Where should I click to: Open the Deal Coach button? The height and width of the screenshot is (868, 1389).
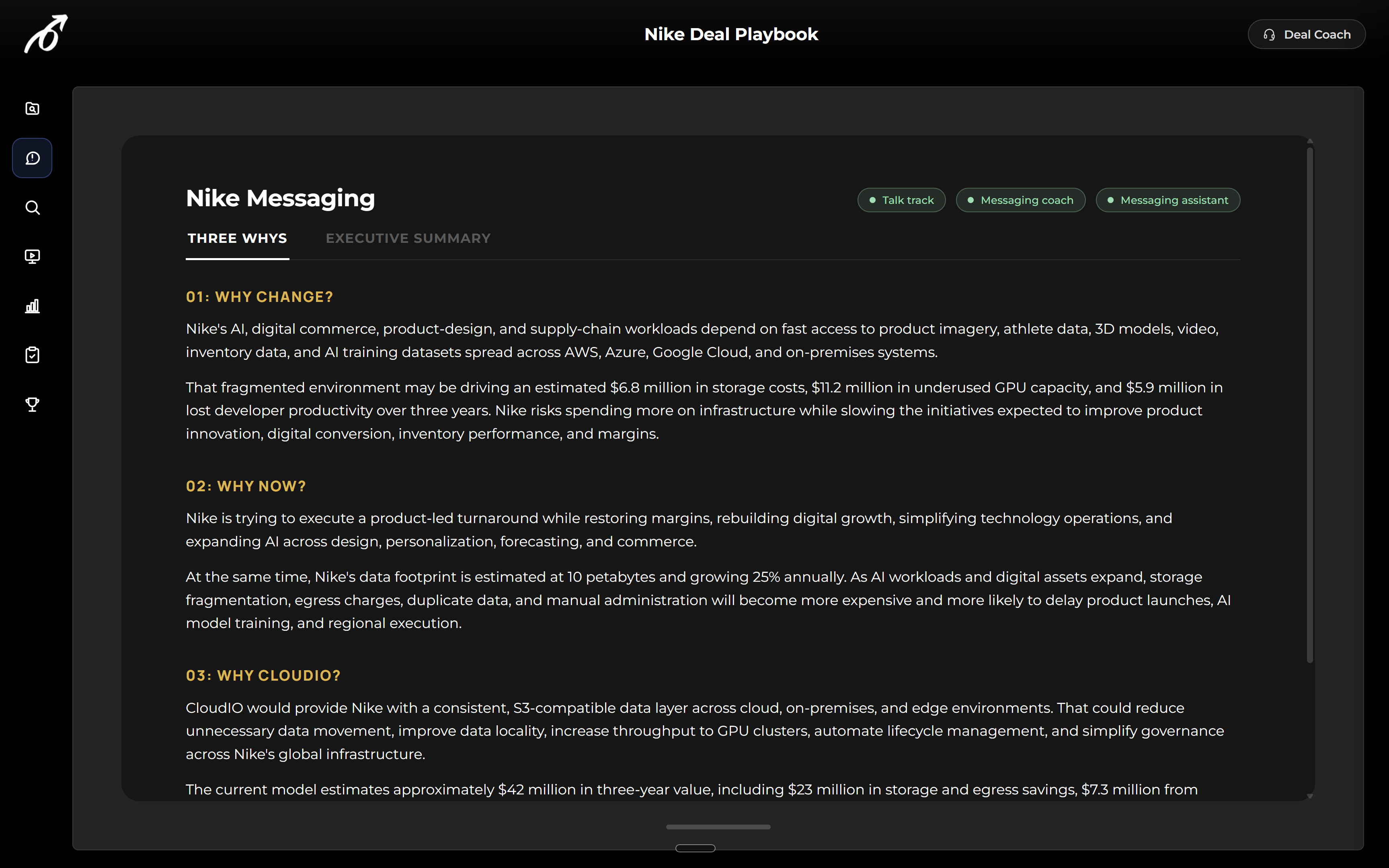[1306, 35]
